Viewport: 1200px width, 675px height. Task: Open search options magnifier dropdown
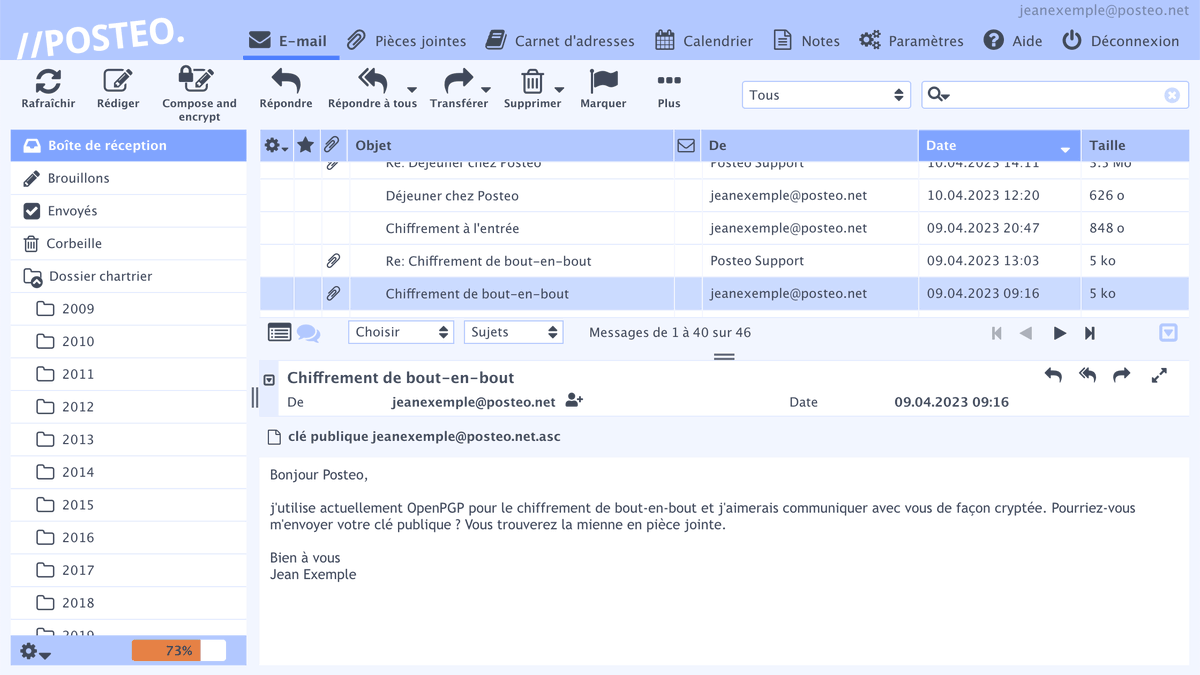tap(938, 95)
